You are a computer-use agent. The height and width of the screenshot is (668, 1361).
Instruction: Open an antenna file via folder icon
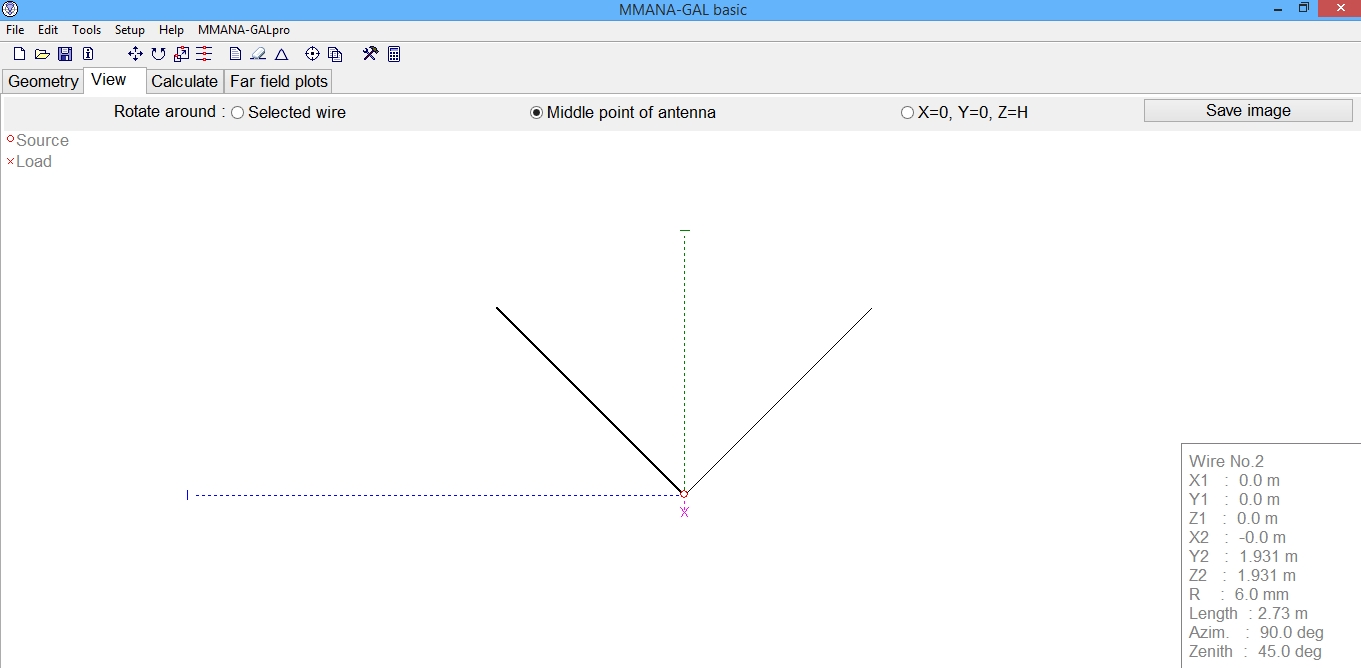pyautogui.click(x=42, y=54)
